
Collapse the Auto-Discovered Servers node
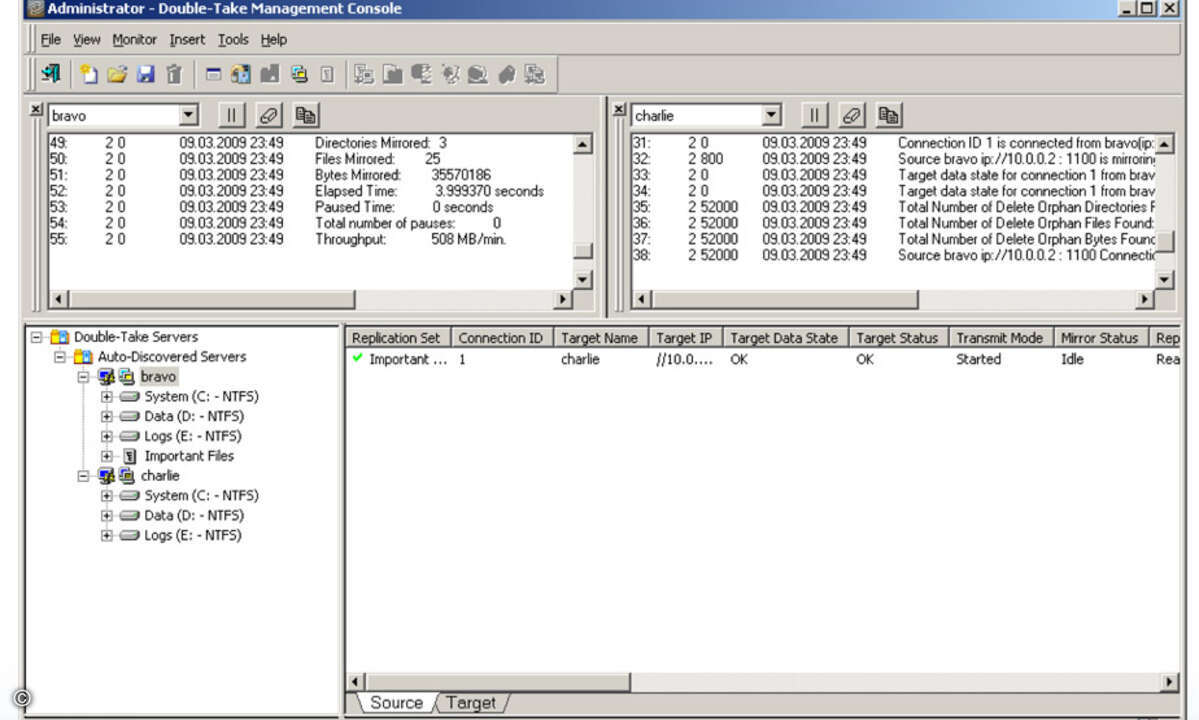[x=60, y=356]
